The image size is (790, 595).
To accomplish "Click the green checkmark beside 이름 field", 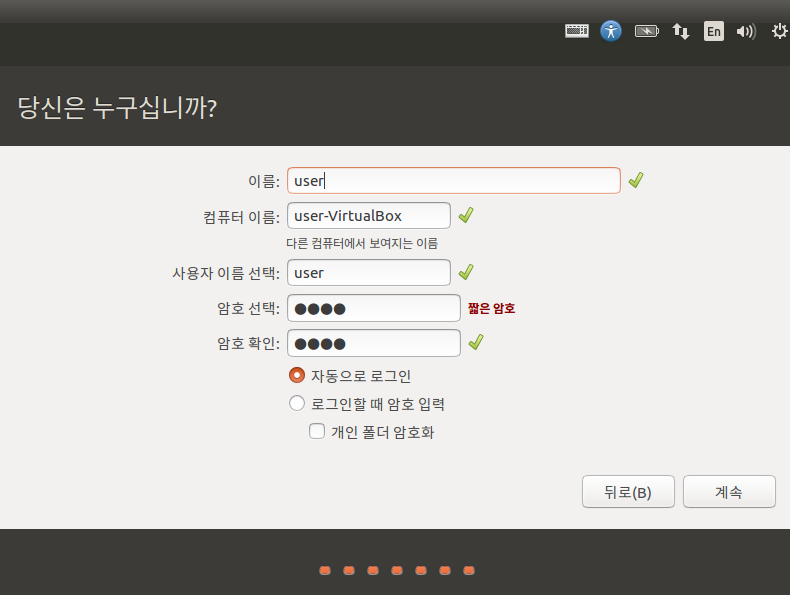I will pos(636,180).
